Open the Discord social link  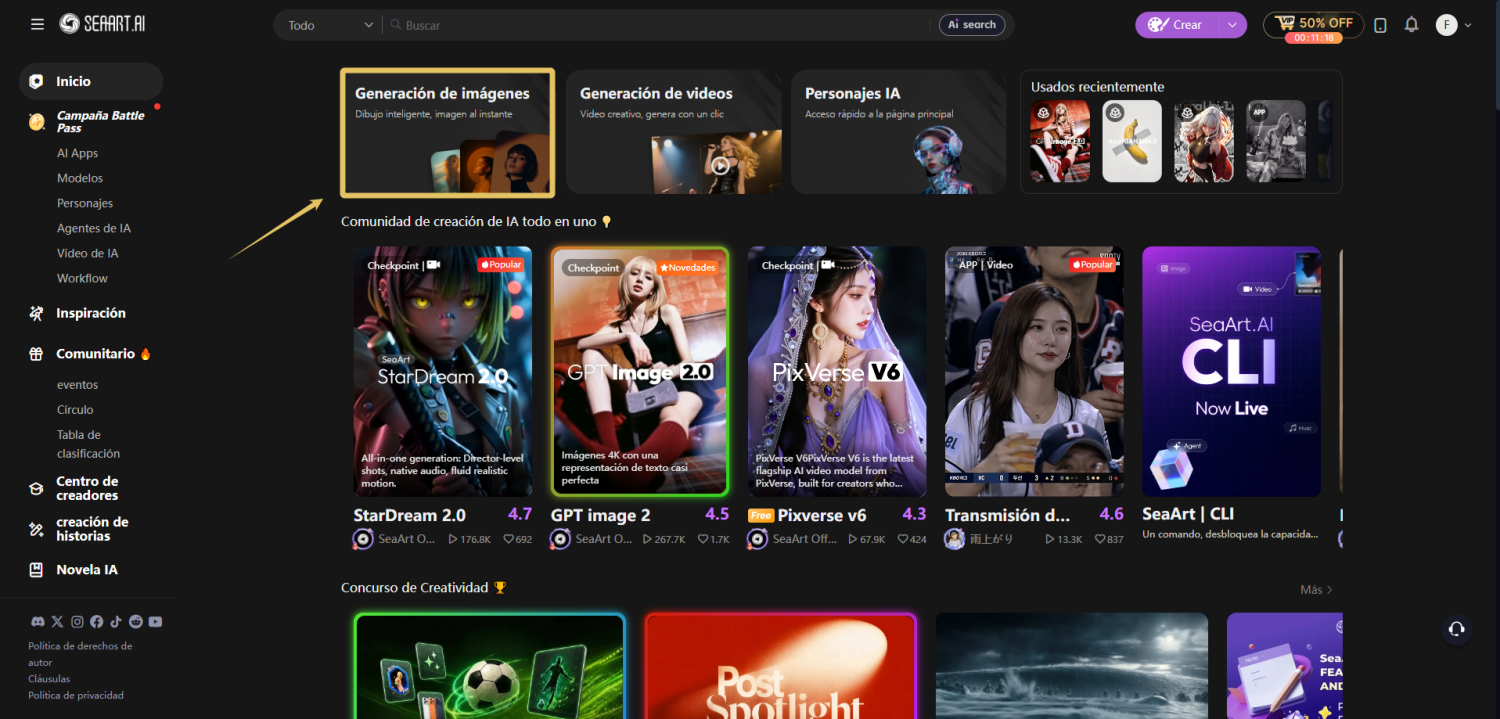38,622
